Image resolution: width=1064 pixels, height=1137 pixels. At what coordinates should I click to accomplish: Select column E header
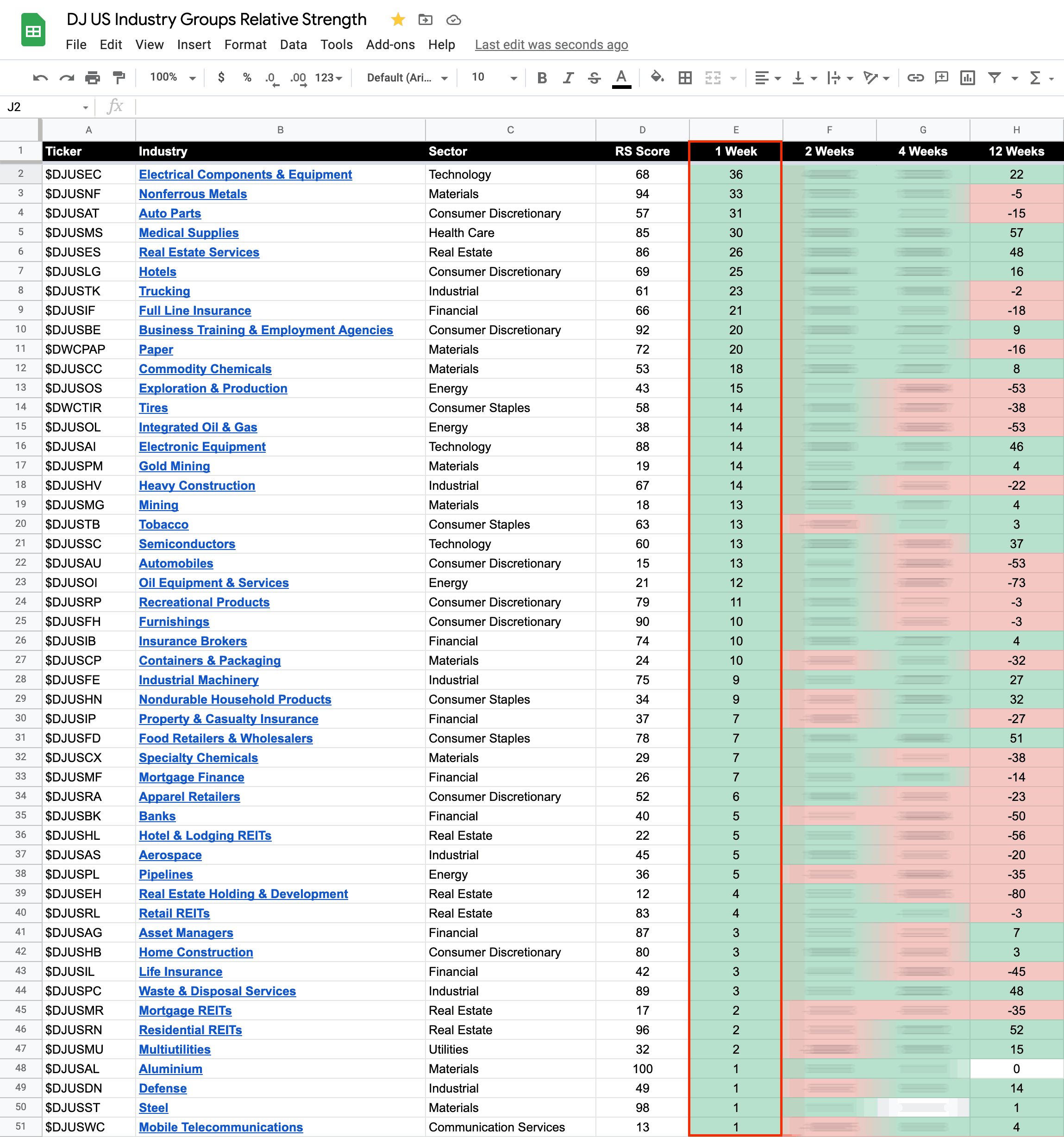[736, 130]
